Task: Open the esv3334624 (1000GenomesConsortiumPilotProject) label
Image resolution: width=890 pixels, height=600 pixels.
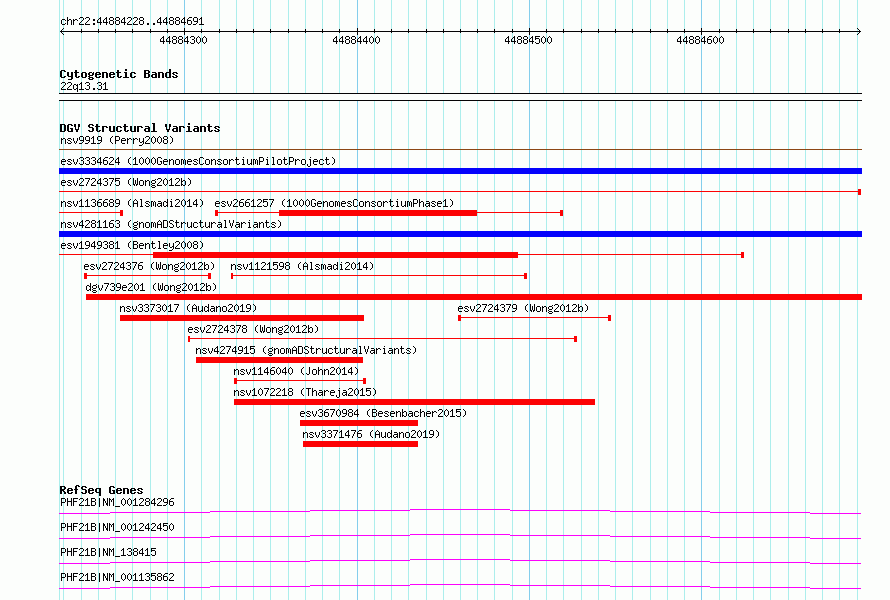Action: [198, 161]
